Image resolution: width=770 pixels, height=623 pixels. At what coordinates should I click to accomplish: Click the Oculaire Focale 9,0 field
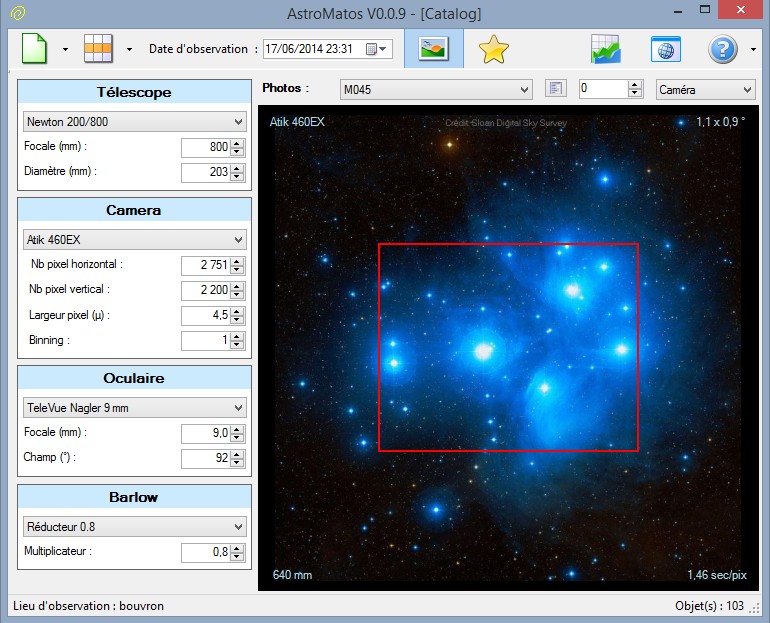205,433
